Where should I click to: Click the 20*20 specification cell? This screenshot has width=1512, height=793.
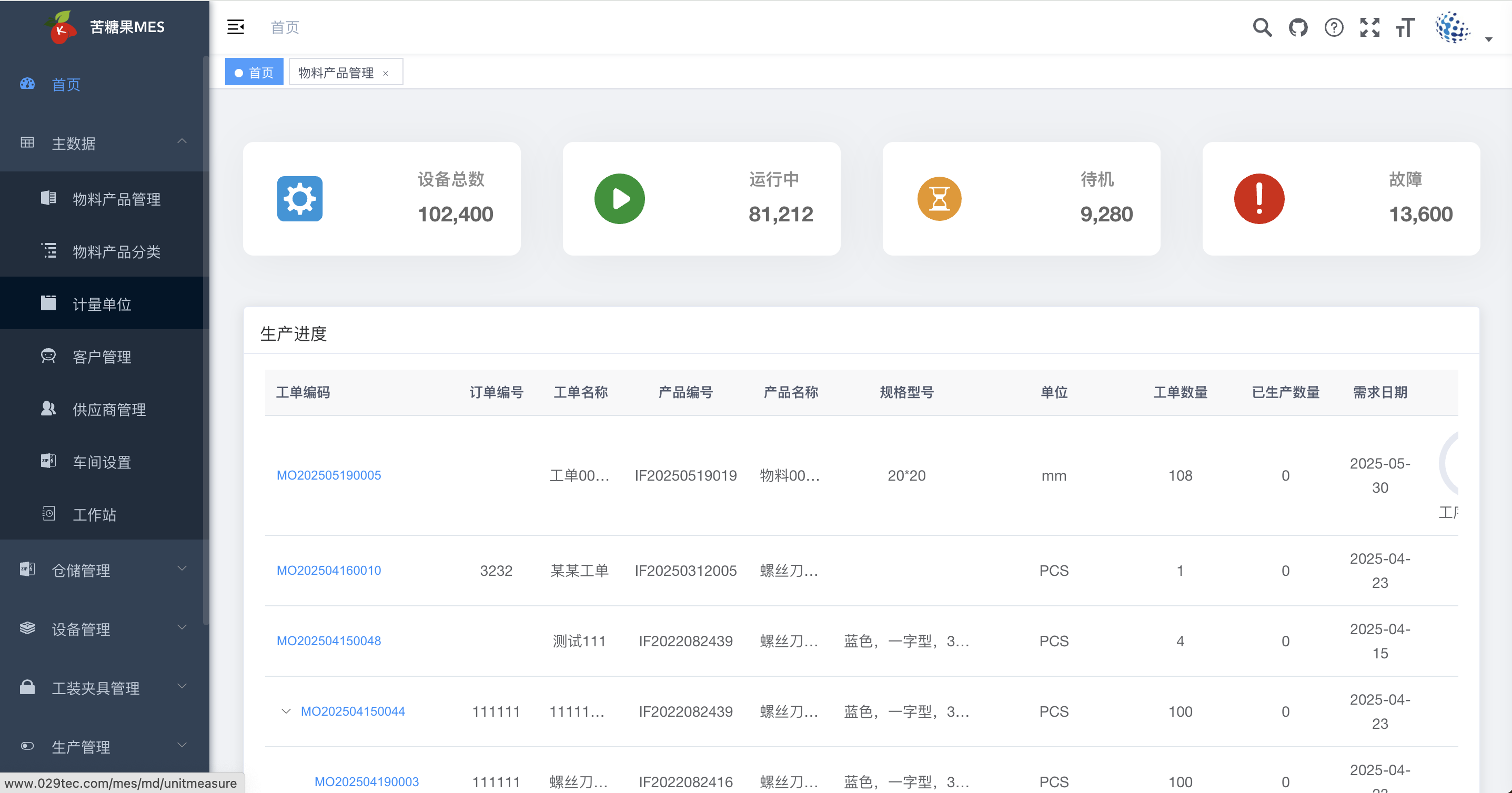click(906, 475)
